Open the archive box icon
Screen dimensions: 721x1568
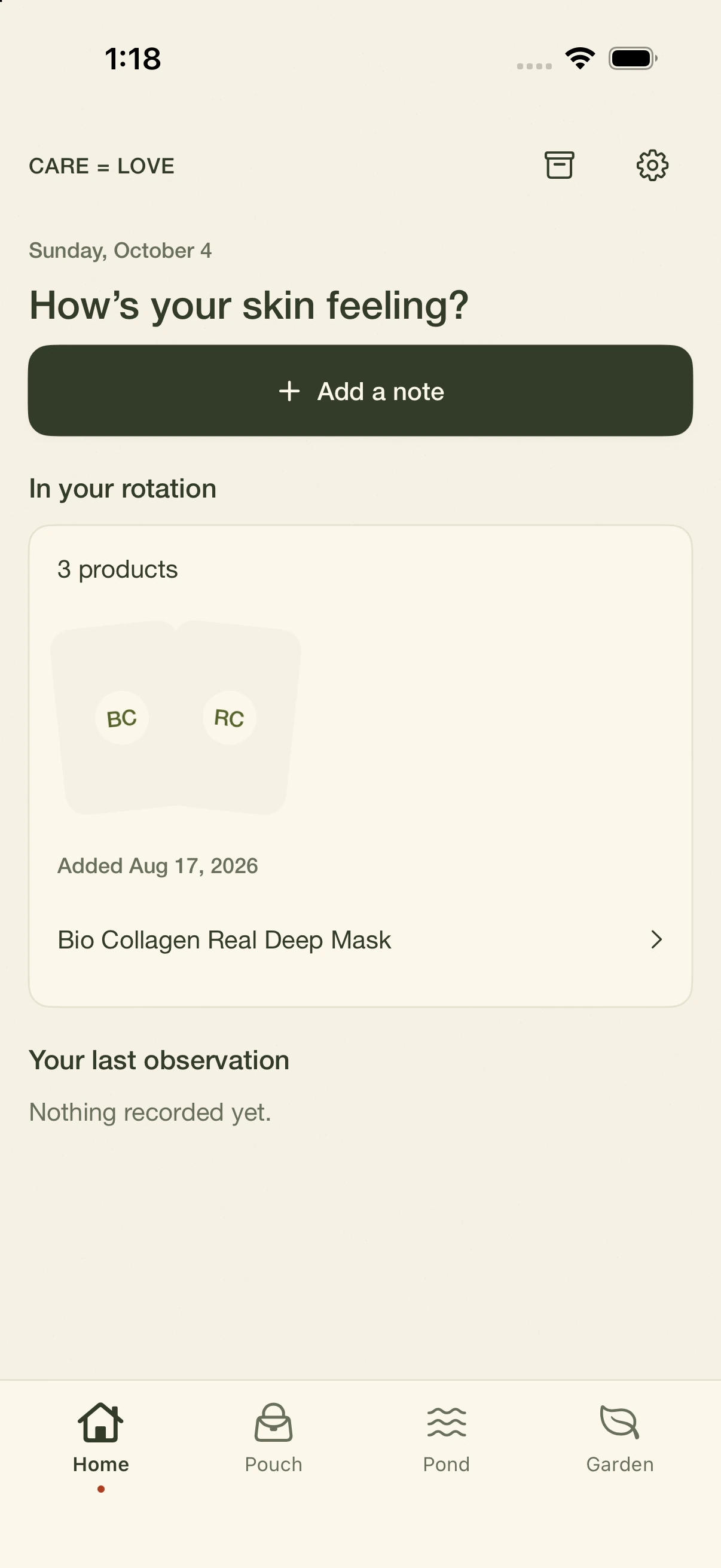[559, 165]
